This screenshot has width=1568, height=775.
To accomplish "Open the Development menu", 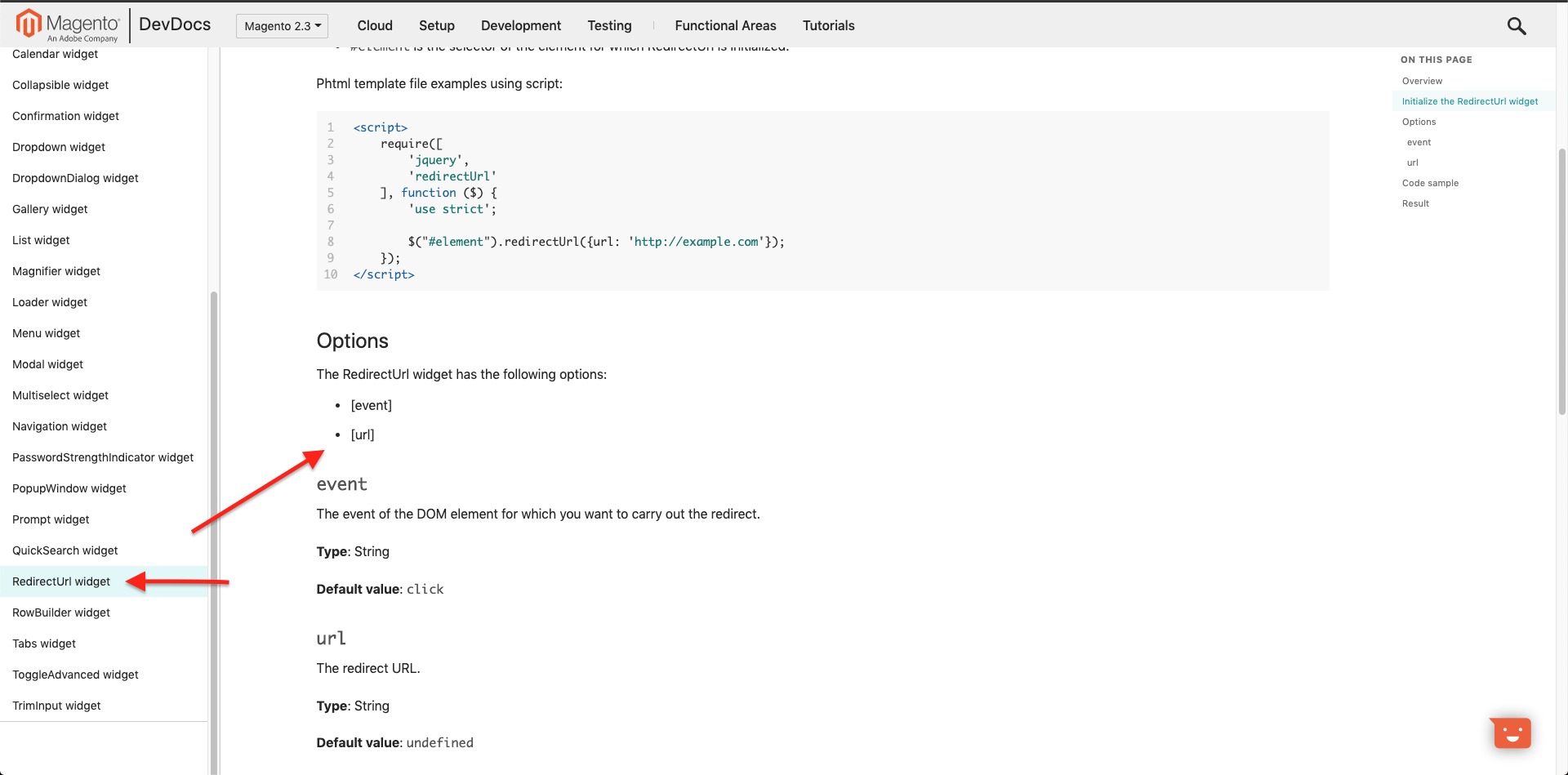I will tap(521, 25).
